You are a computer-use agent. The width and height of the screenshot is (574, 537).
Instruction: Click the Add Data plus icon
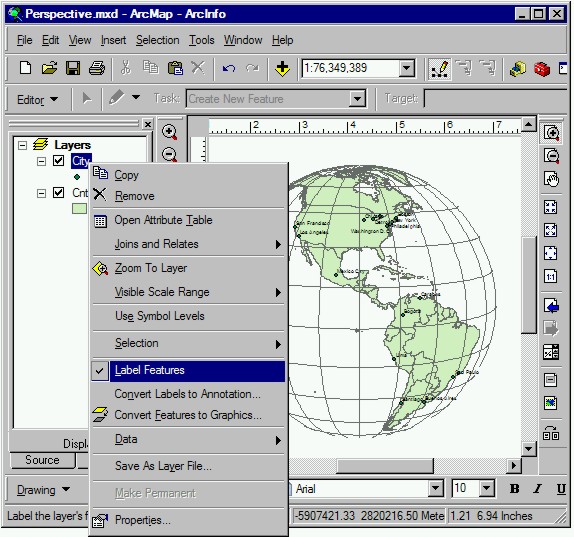(x=282, y=68)
